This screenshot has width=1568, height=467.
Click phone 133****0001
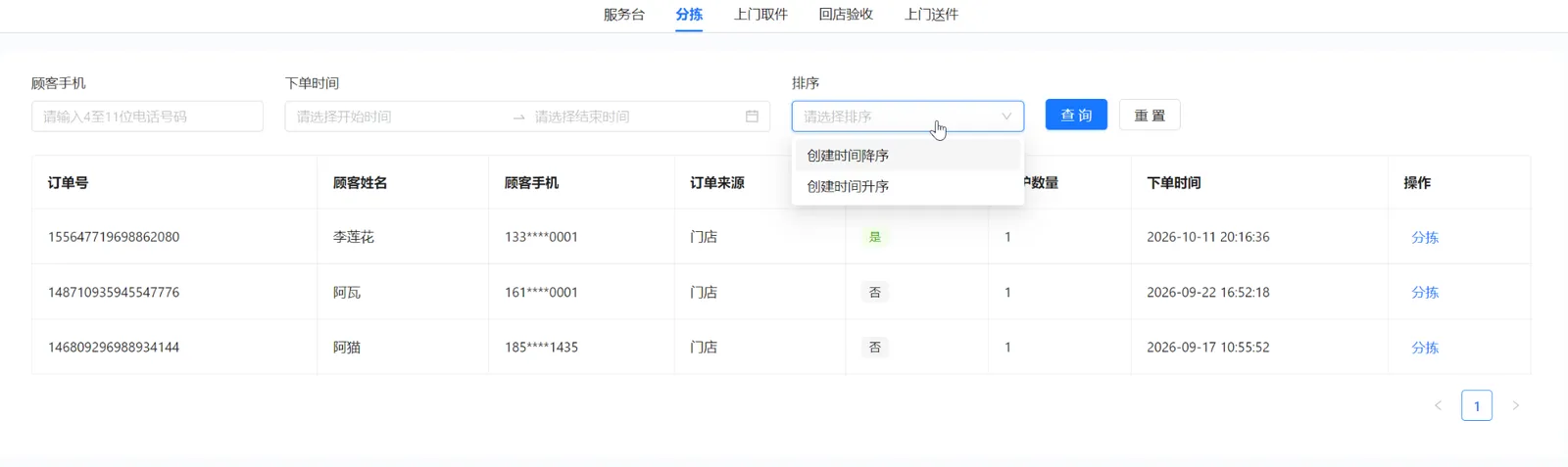[541, 237]
